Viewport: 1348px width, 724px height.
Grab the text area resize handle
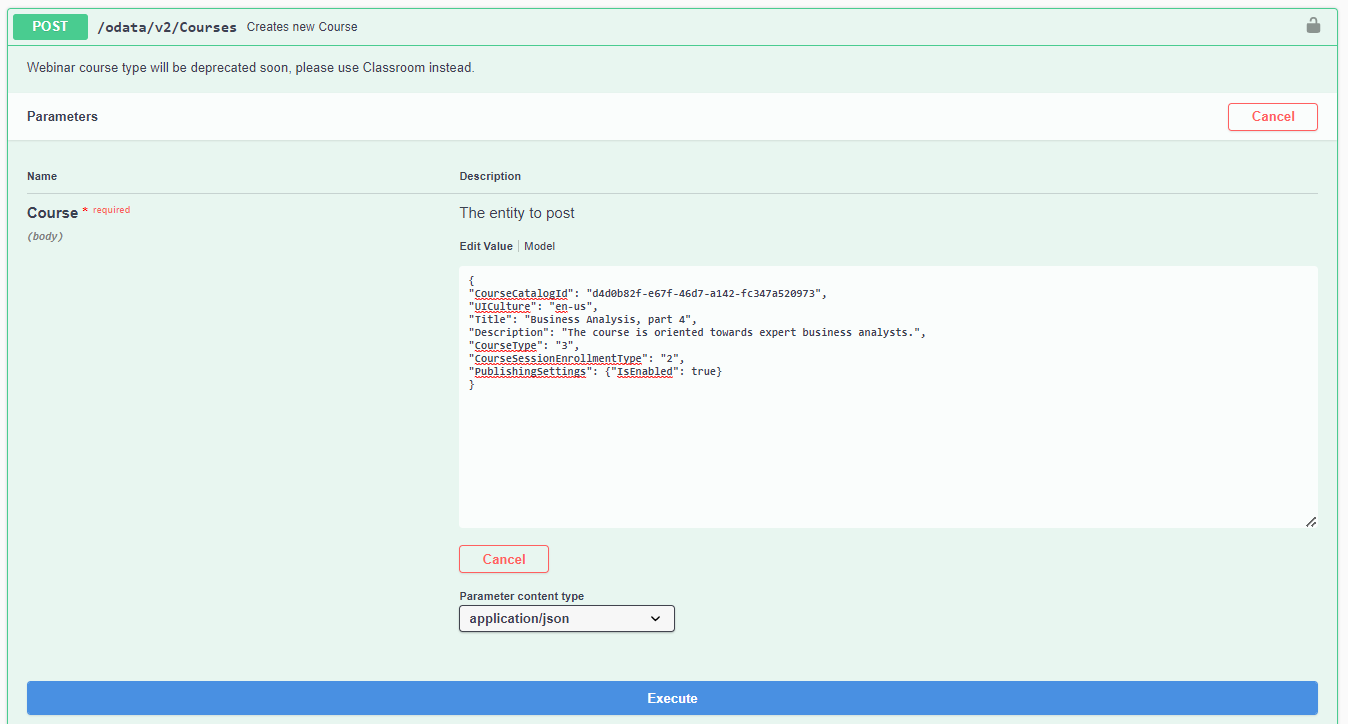1310,521
